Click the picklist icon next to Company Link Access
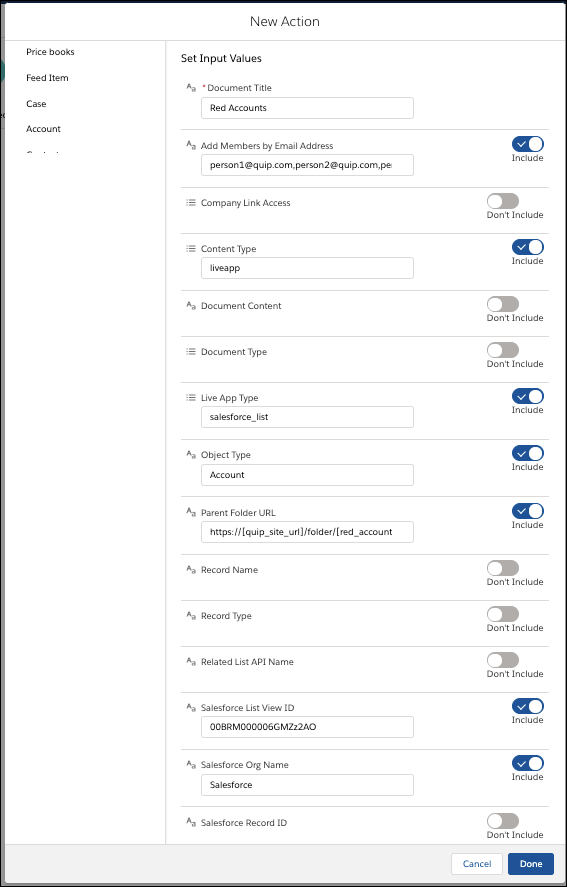Image resolution: width=567 pixels, height=887 pixels. (x=191, y=203)
